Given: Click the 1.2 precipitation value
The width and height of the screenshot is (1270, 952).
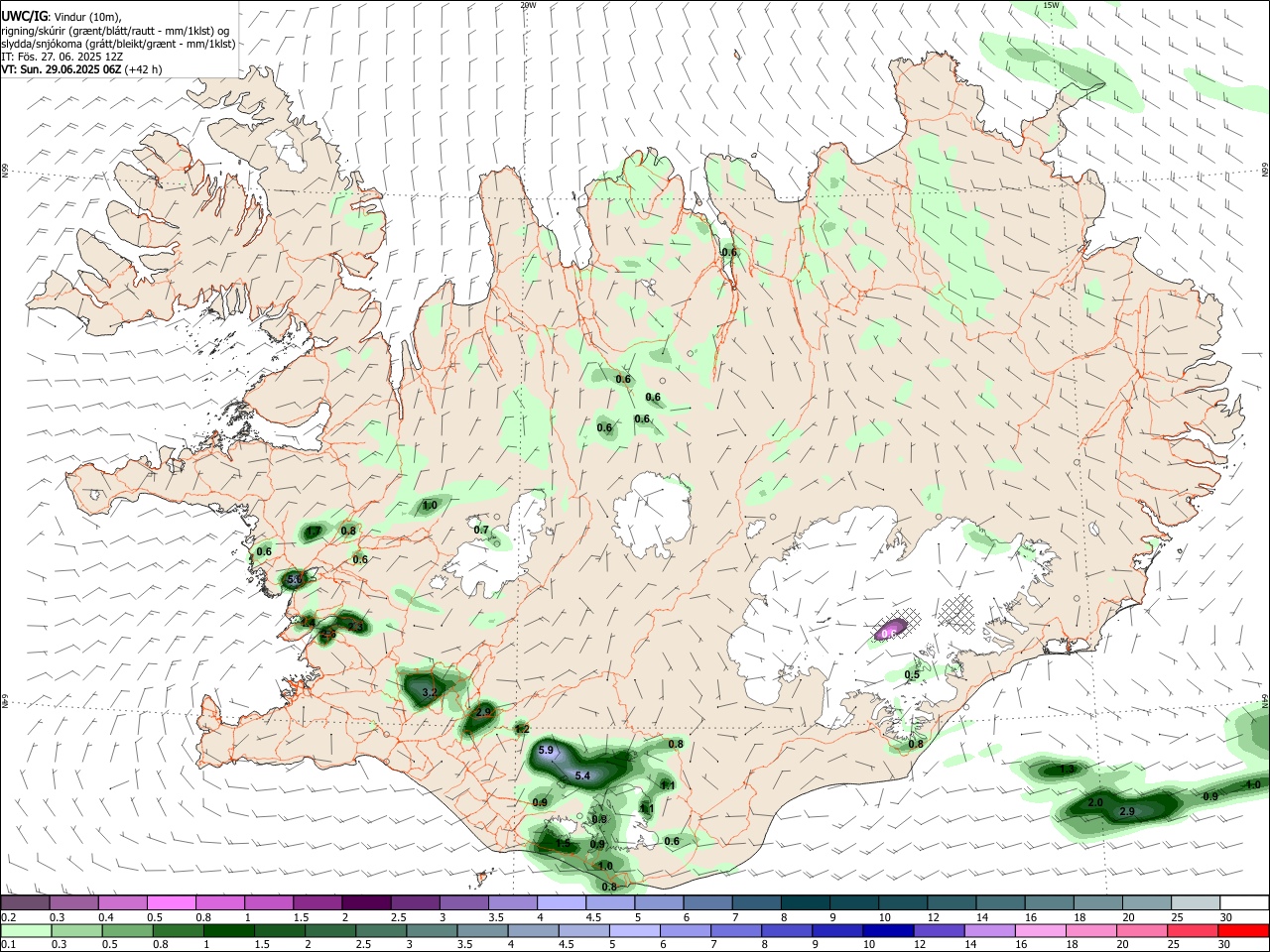Looking at the screenshot, I should point(522,729).
